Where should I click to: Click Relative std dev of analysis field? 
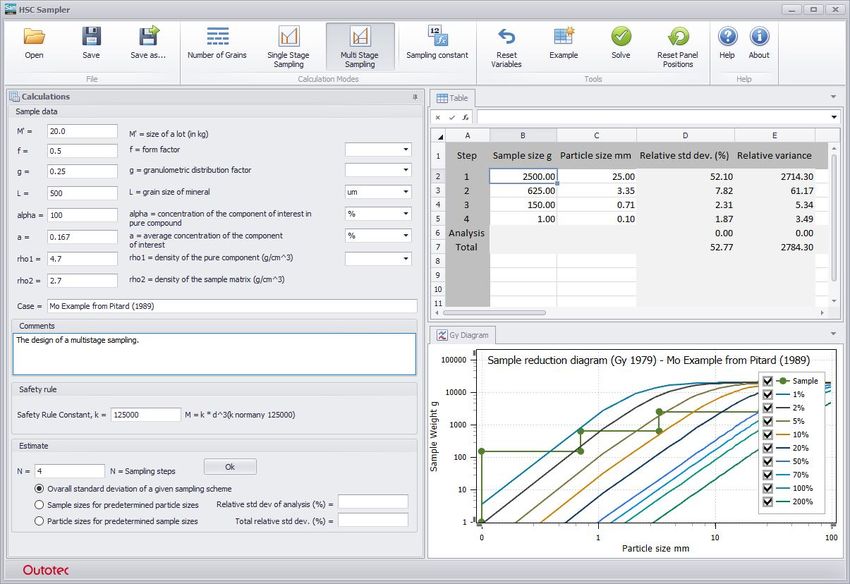[x=373, y=502]
